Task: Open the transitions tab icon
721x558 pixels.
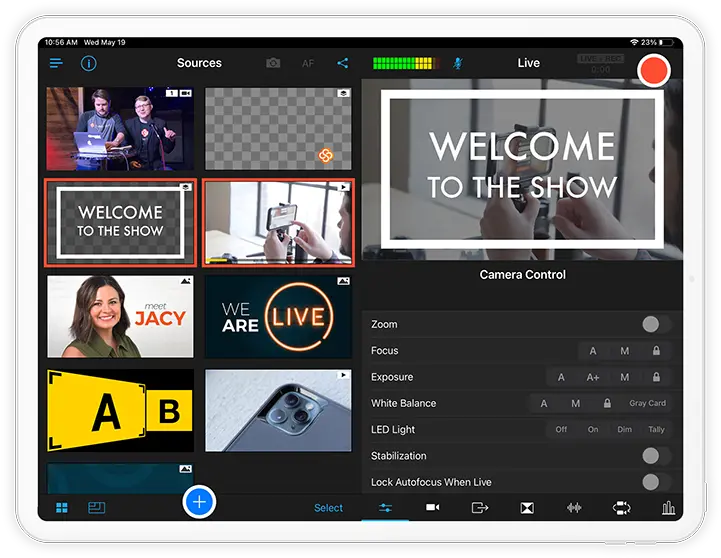Action: [527, 508]
